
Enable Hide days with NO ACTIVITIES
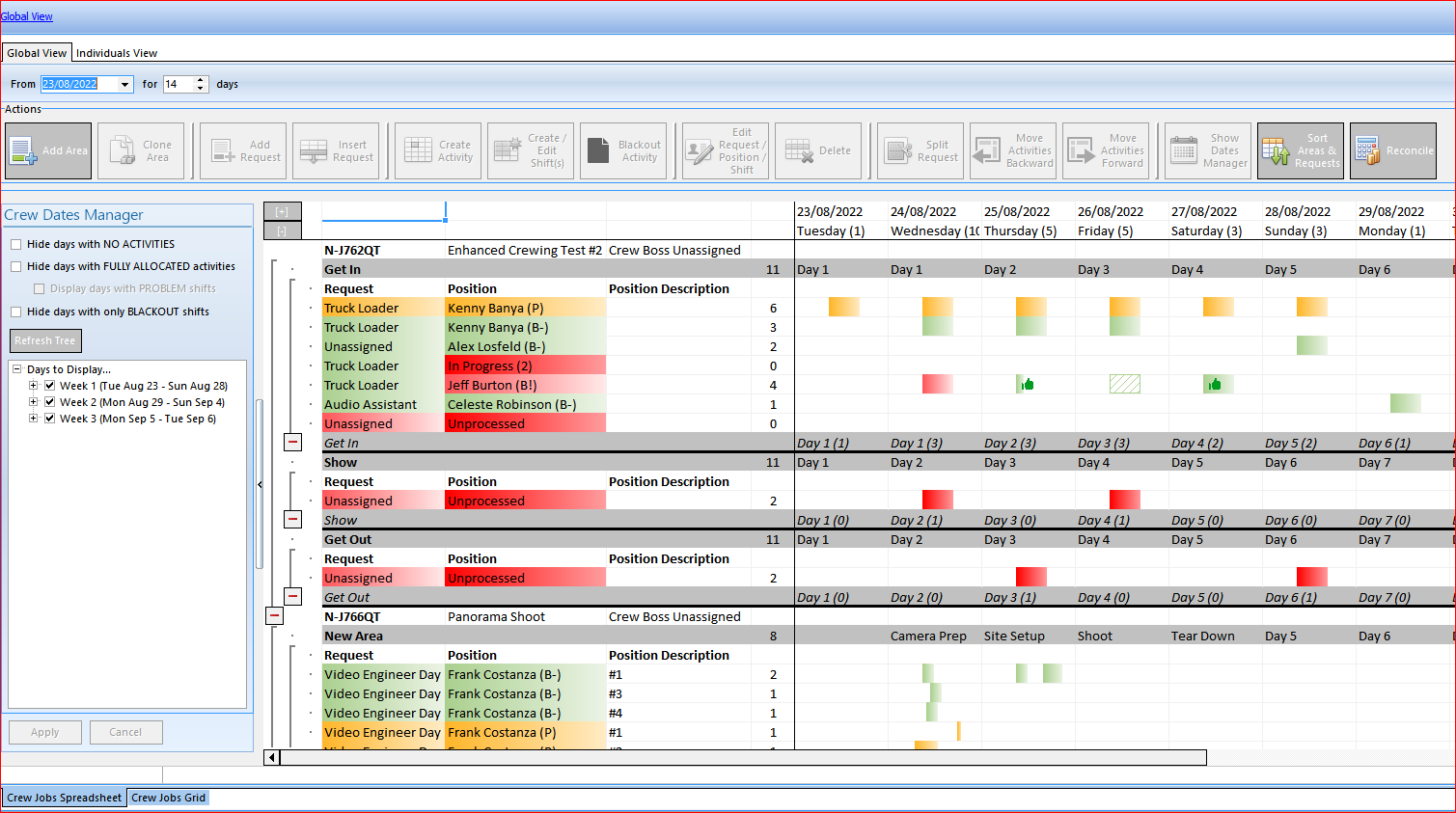click(16, 245)
